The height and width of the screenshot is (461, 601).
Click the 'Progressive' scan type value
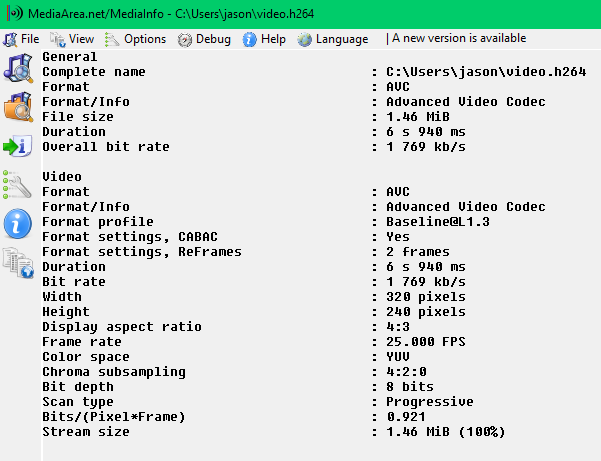pos(430,402)
